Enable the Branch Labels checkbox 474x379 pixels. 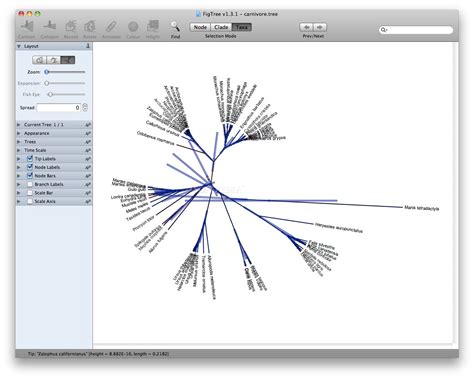click(x=30, y=184)
